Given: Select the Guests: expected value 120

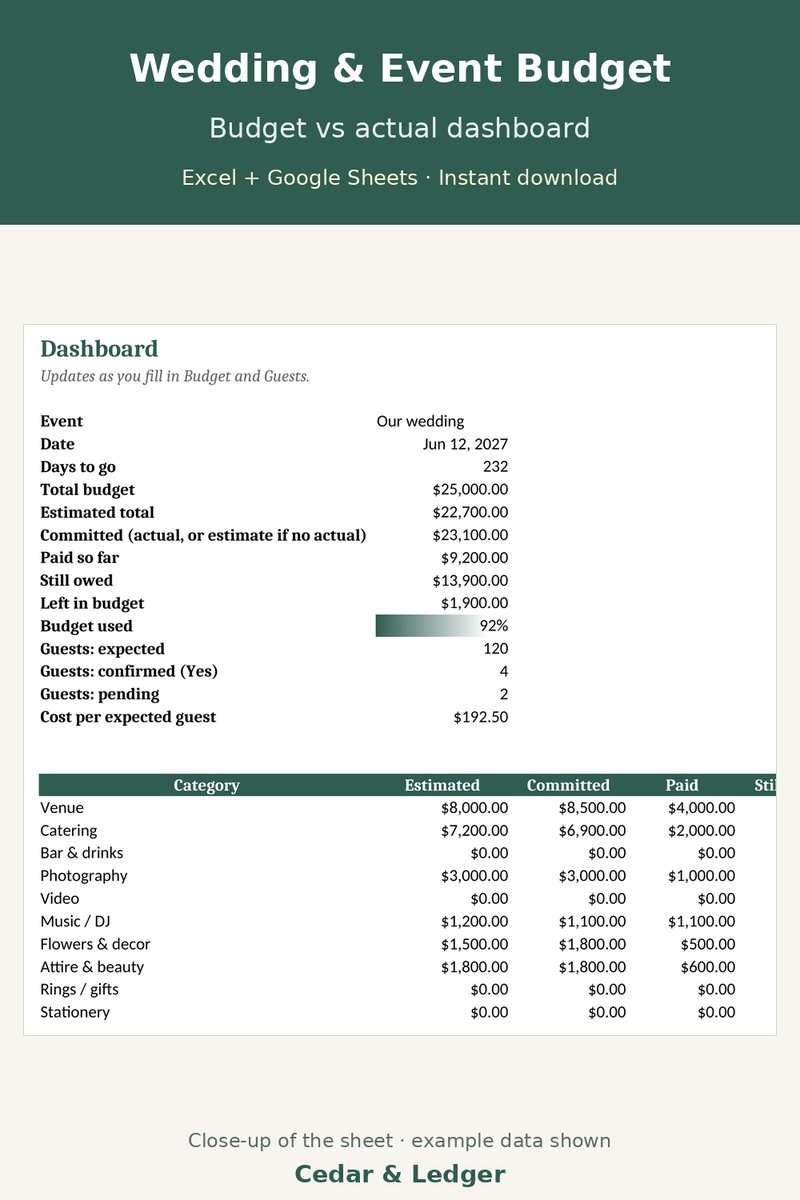Looking at the screenshot, I should [x=495, y=649].
